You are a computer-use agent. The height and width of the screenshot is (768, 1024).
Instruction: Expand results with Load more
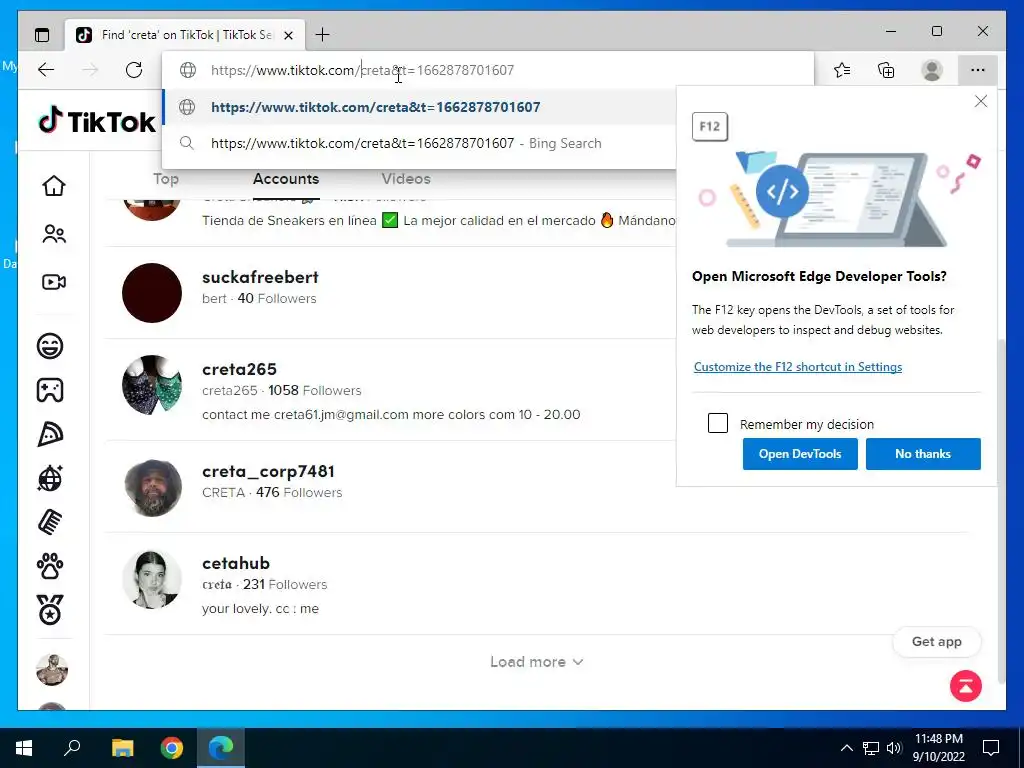(537, 662)
